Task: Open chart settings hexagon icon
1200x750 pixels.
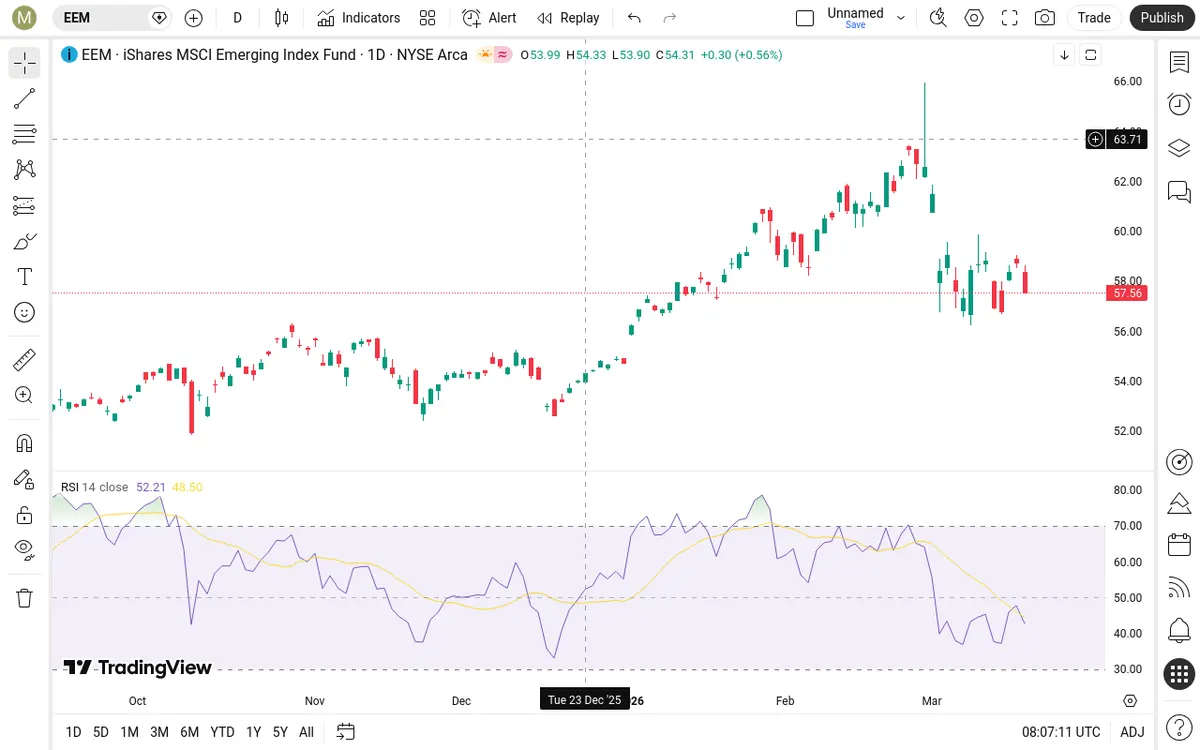Action: (974, 18)
